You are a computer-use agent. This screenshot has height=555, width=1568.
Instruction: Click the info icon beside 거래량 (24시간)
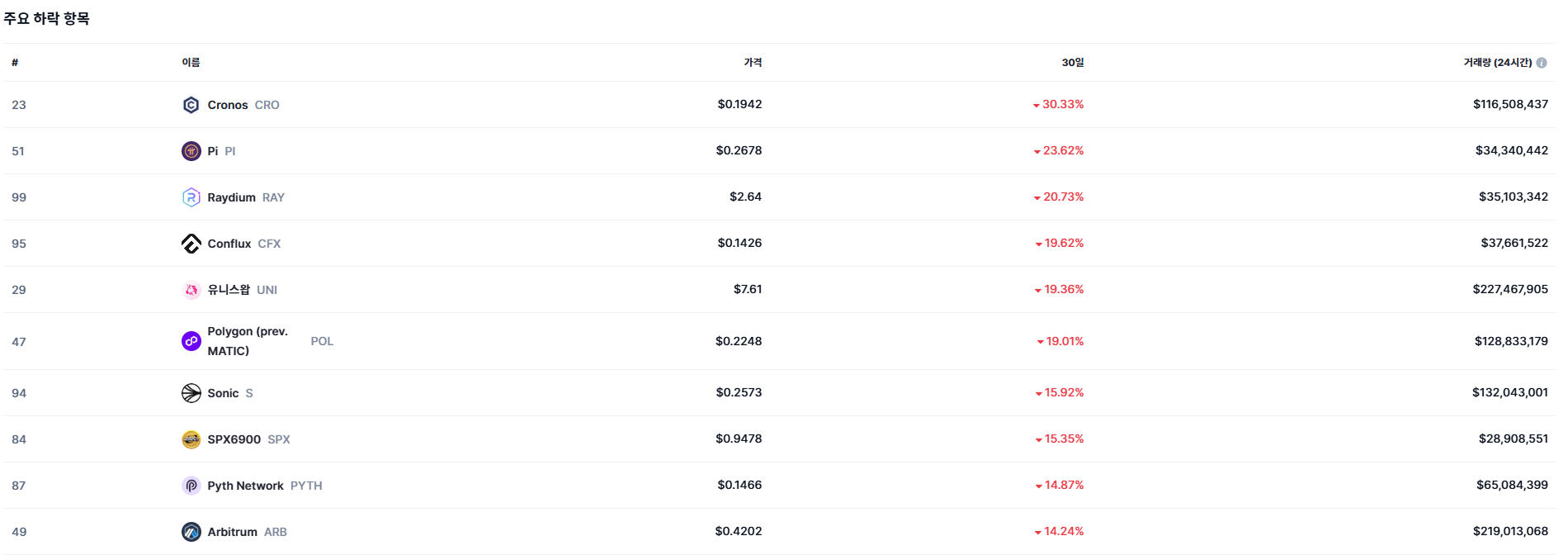pos(1542,63)
